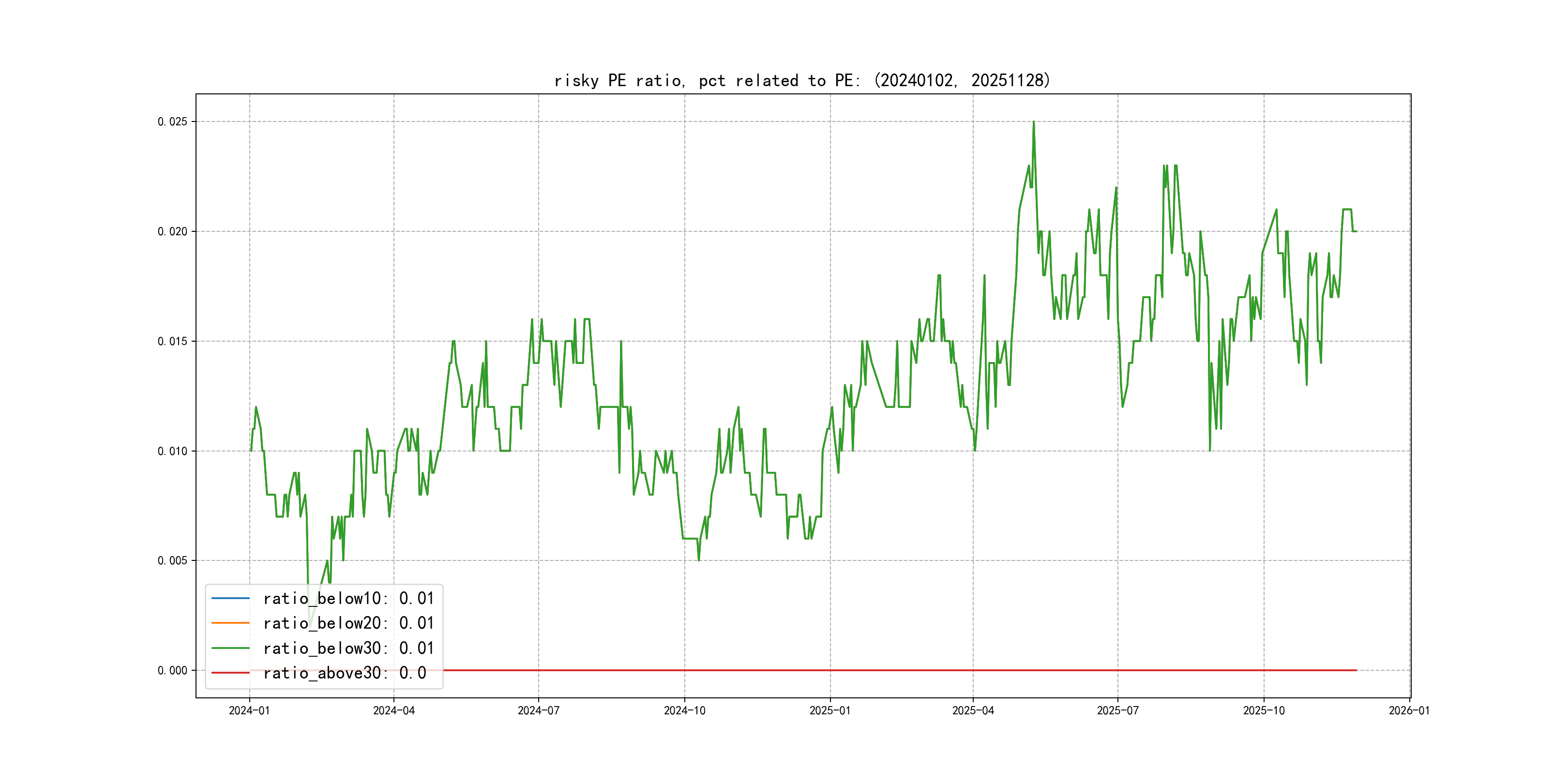The width and height of the screenshot is (1568, 784).
Task: Click the 2026-01 x-axis tick label
Action: coord(1409,711)
